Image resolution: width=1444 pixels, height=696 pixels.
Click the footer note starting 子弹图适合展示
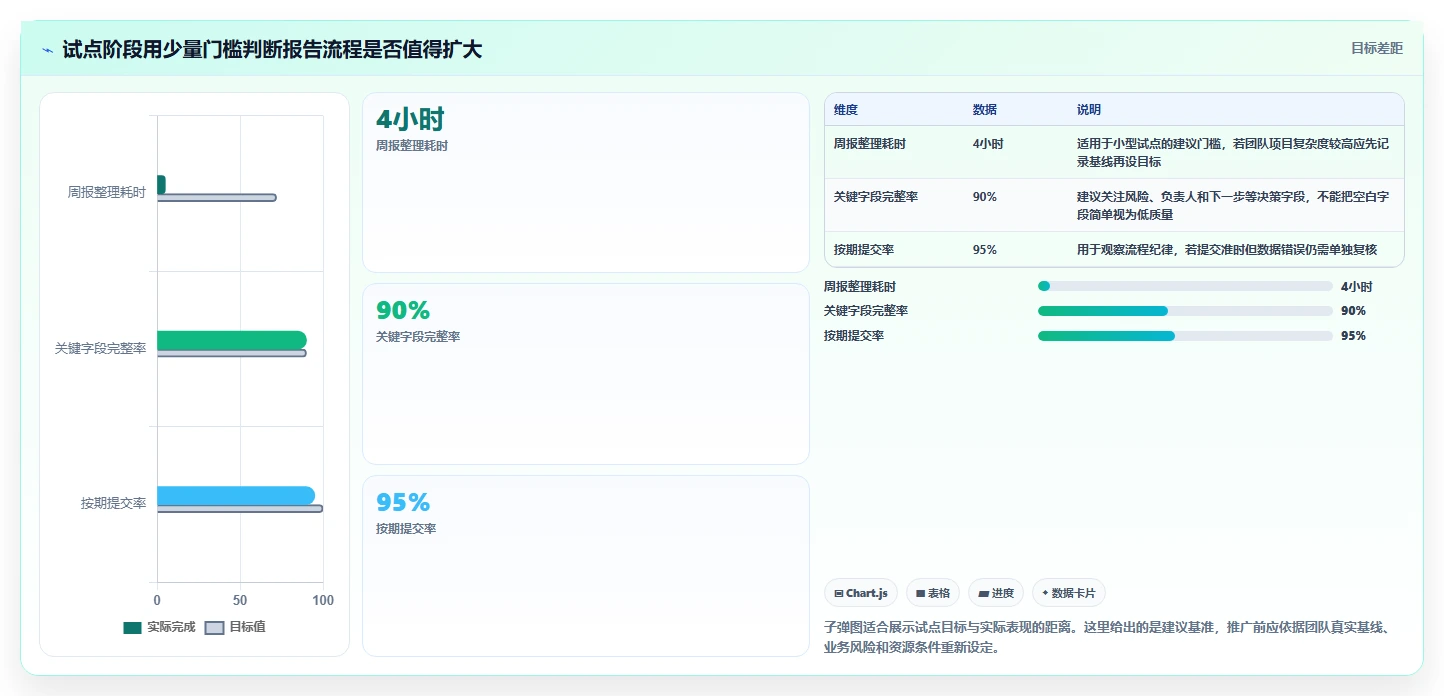[1108, 637]
